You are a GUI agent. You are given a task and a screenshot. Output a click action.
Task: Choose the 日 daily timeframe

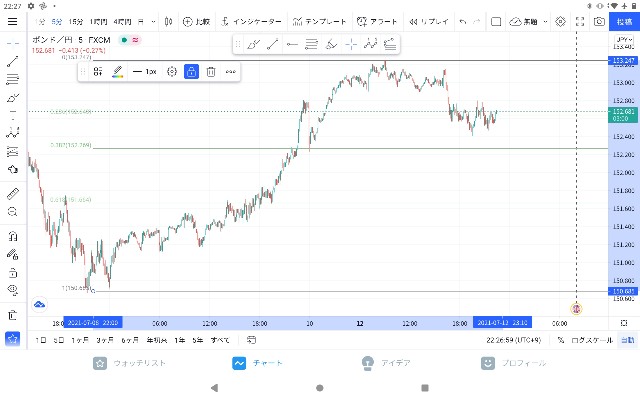pyautogui.click(x=140, y=22)
